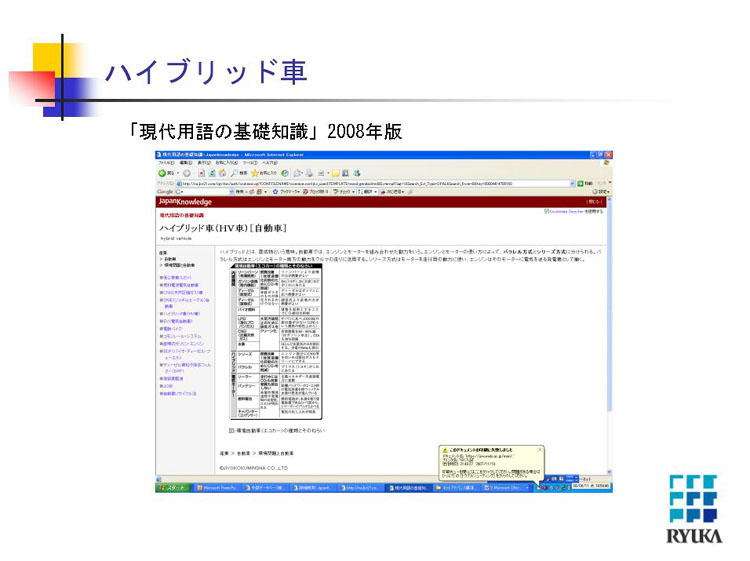Go to the Home page icon
The image size is (750, 561).
pos(222,173)
